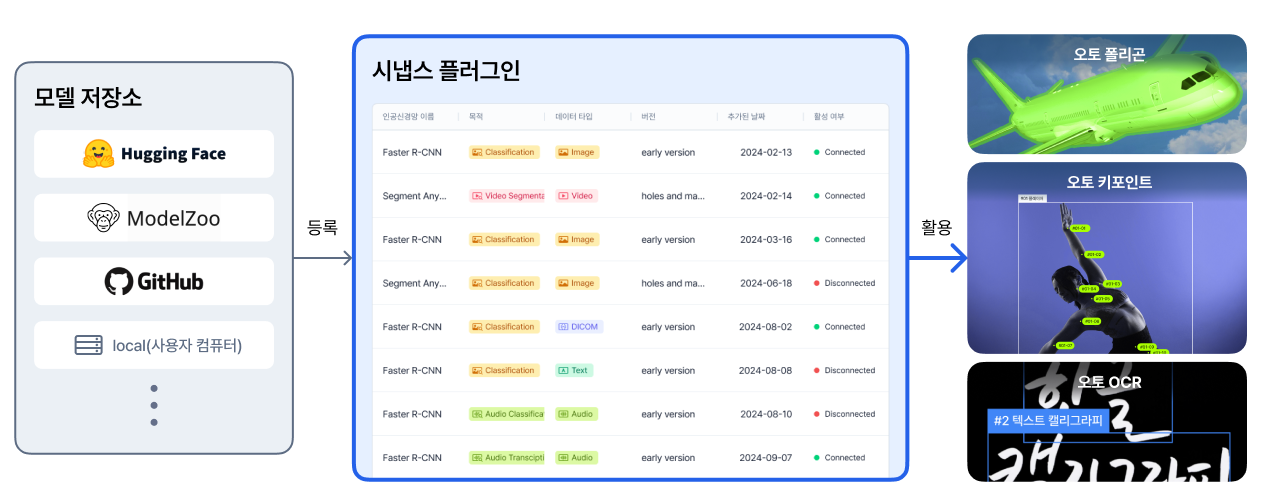Screen dimensions: 1262x500
Task: Click Faster R-CNN in the 2024-03-16 row
Action: coord(412,240)
